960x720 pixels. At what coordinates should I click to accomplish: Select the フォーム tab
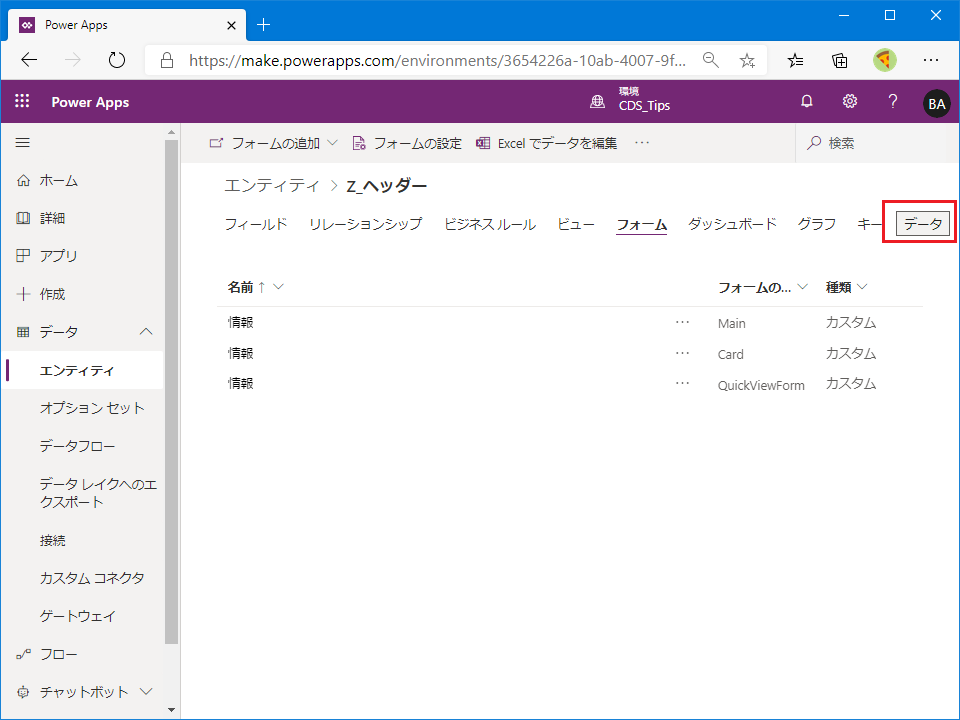pos(641,224)
